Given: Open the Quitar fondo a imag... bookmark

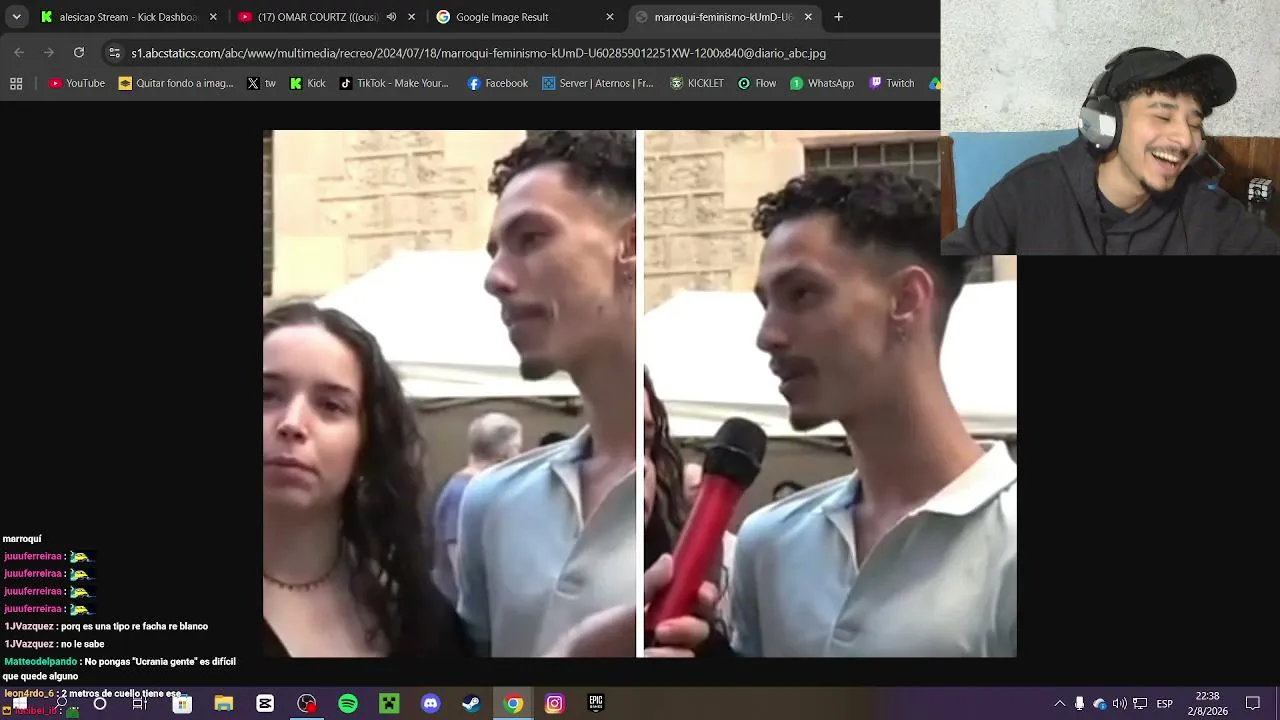Looking at the screenshot, I should coord(176,84).
